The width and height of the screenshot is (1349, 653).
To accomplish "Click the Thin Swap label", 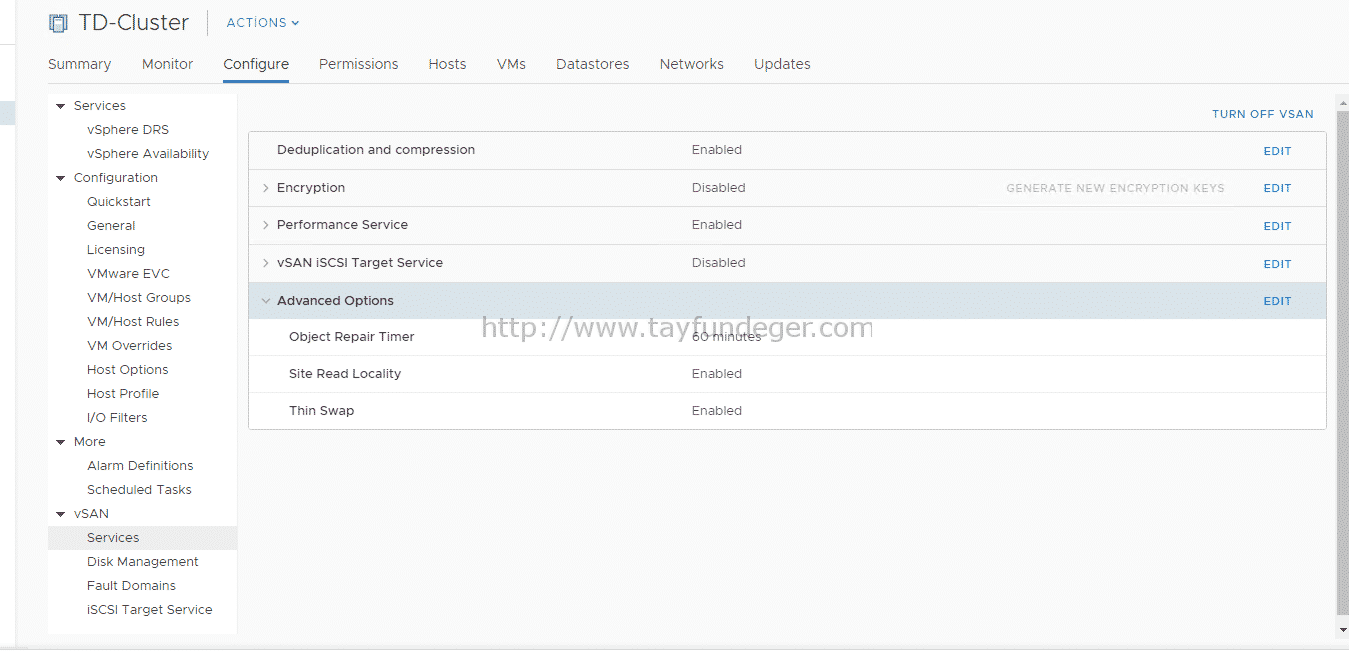I will pos(321,411).
